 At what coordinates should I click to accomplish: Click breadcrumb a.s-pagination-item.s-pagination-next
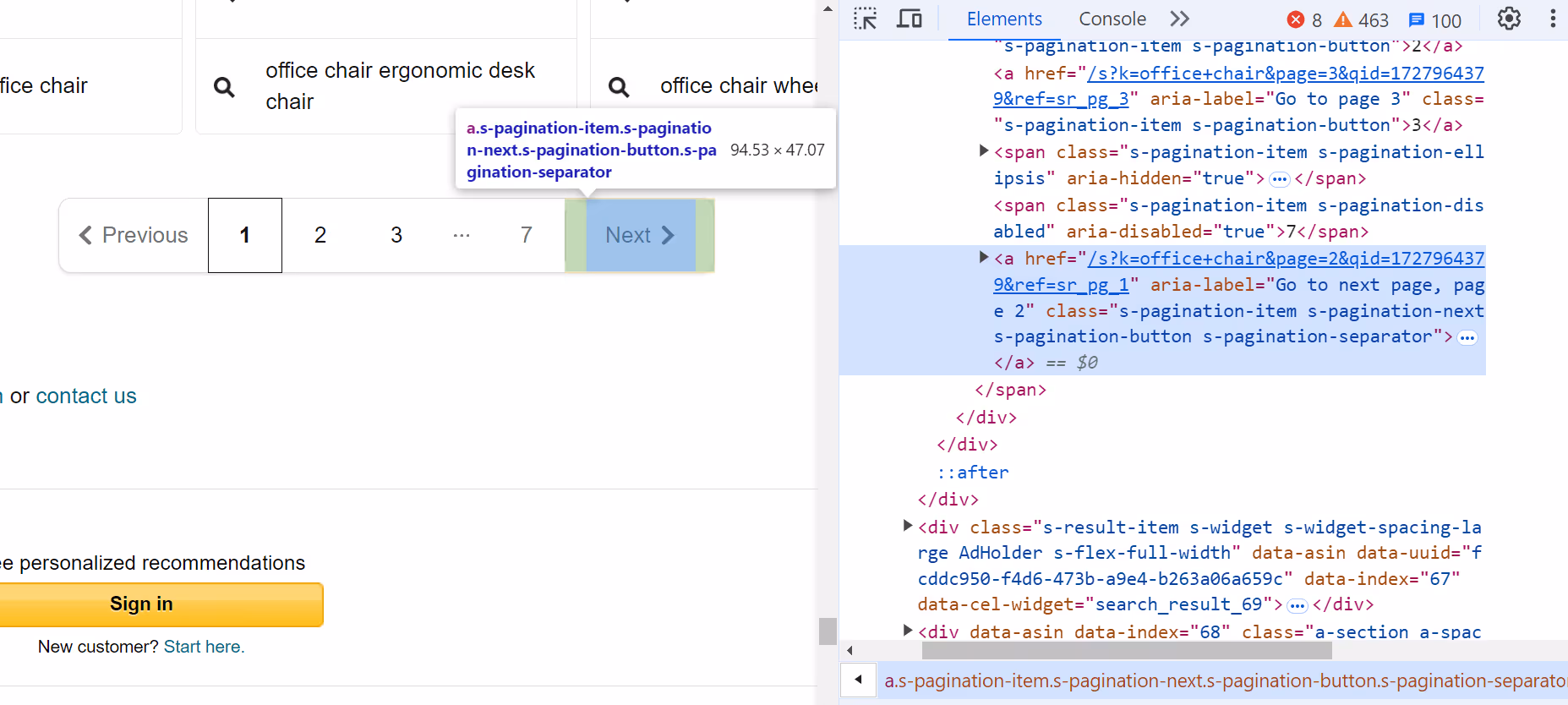pyautogui.click(x=1226, y=680)
